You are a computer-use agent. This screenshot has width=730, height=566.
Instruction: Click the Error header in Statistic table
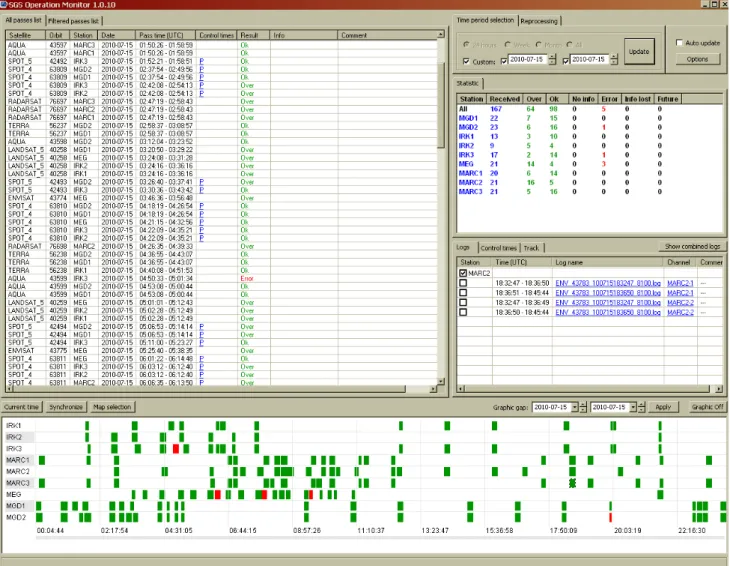click(x=609, y=99)
